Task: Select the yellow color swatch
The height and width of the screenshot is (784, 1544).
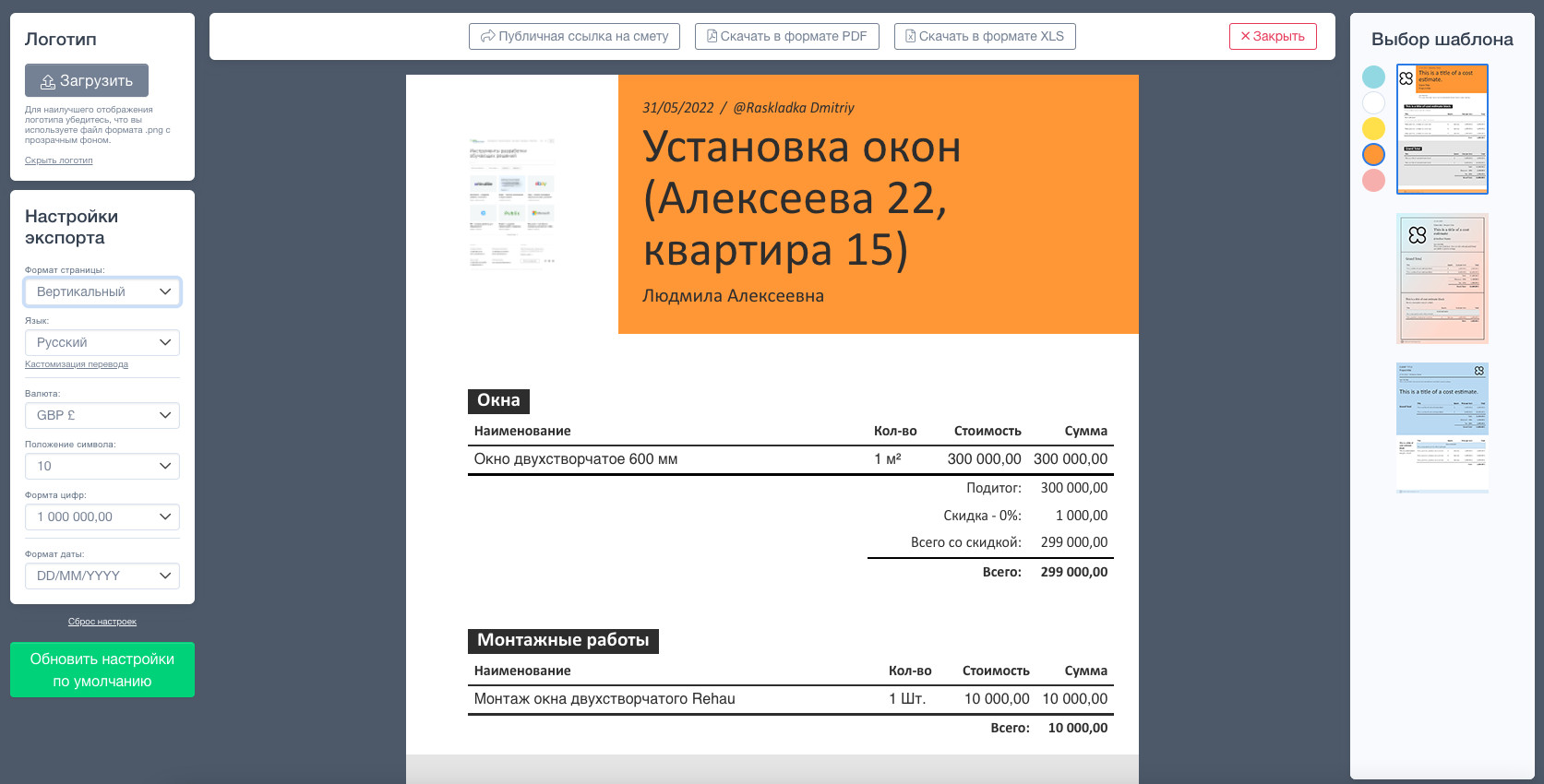Action: click(1373, 128)
